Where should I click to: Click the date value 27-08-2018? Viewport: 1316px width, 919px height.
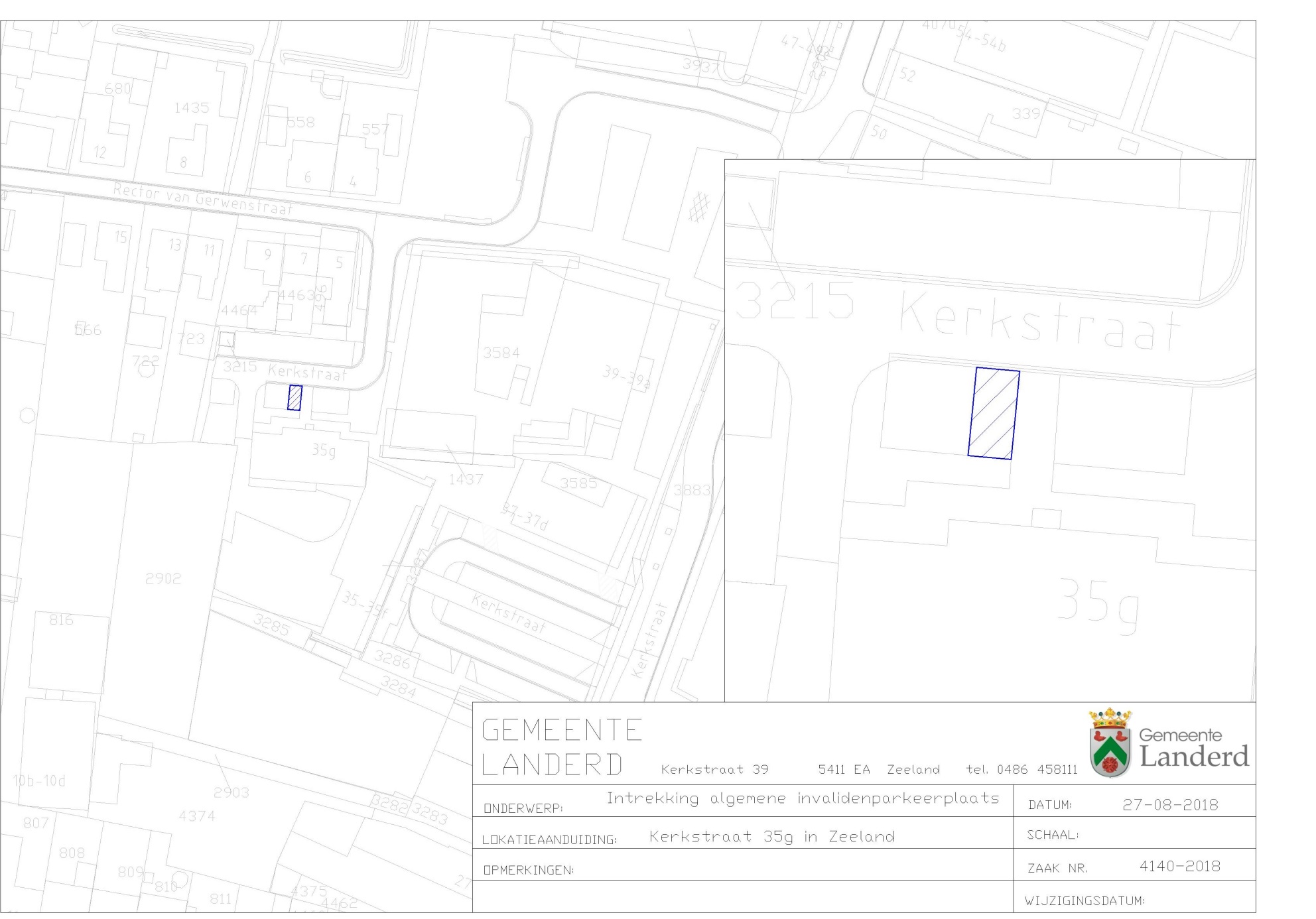coord(1170,805)
